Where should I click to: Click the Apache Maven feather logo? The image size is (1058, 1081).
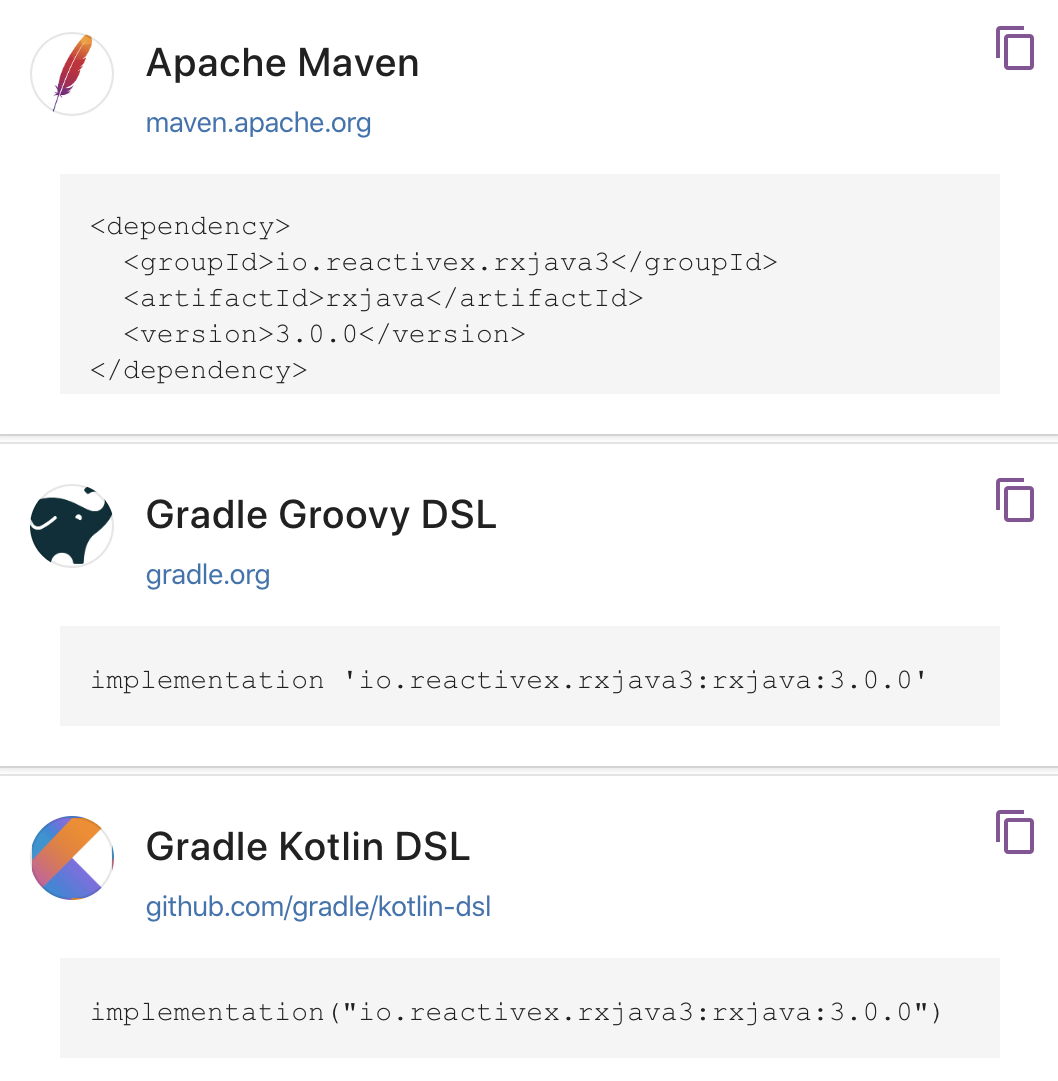pos(72,73)
